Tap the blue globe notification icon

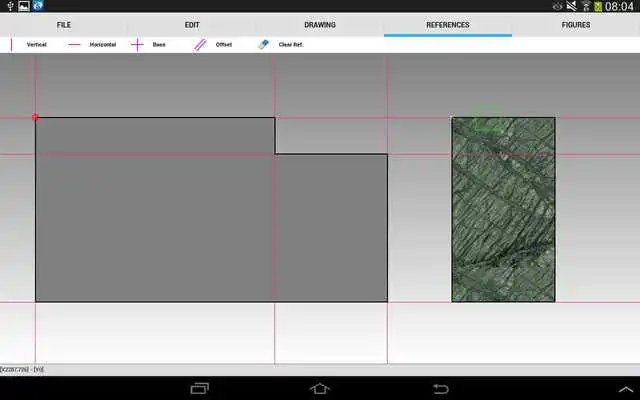(x=38, y=6)
